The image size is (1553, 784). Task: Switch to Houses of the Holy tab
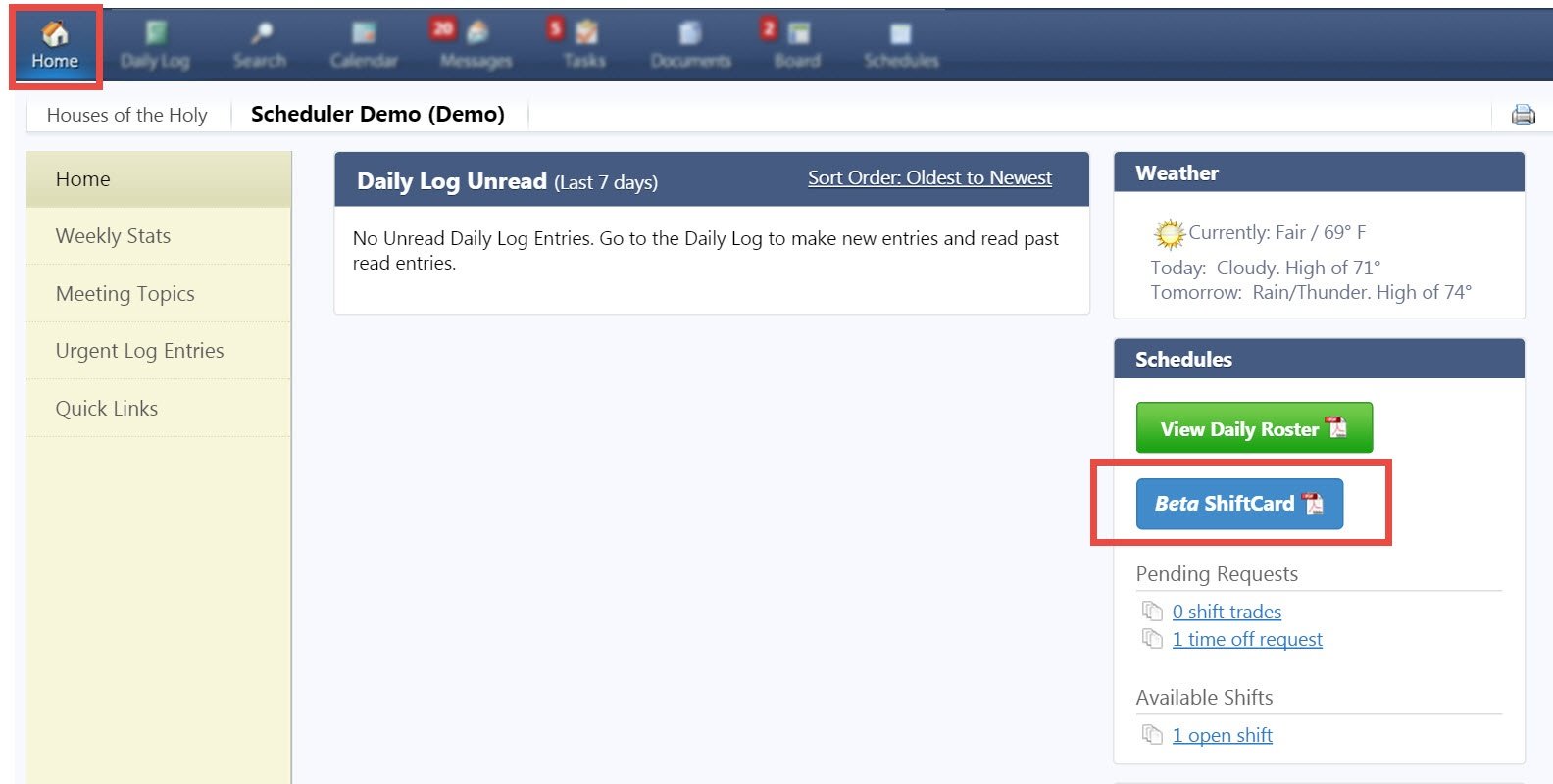point(127,115)
